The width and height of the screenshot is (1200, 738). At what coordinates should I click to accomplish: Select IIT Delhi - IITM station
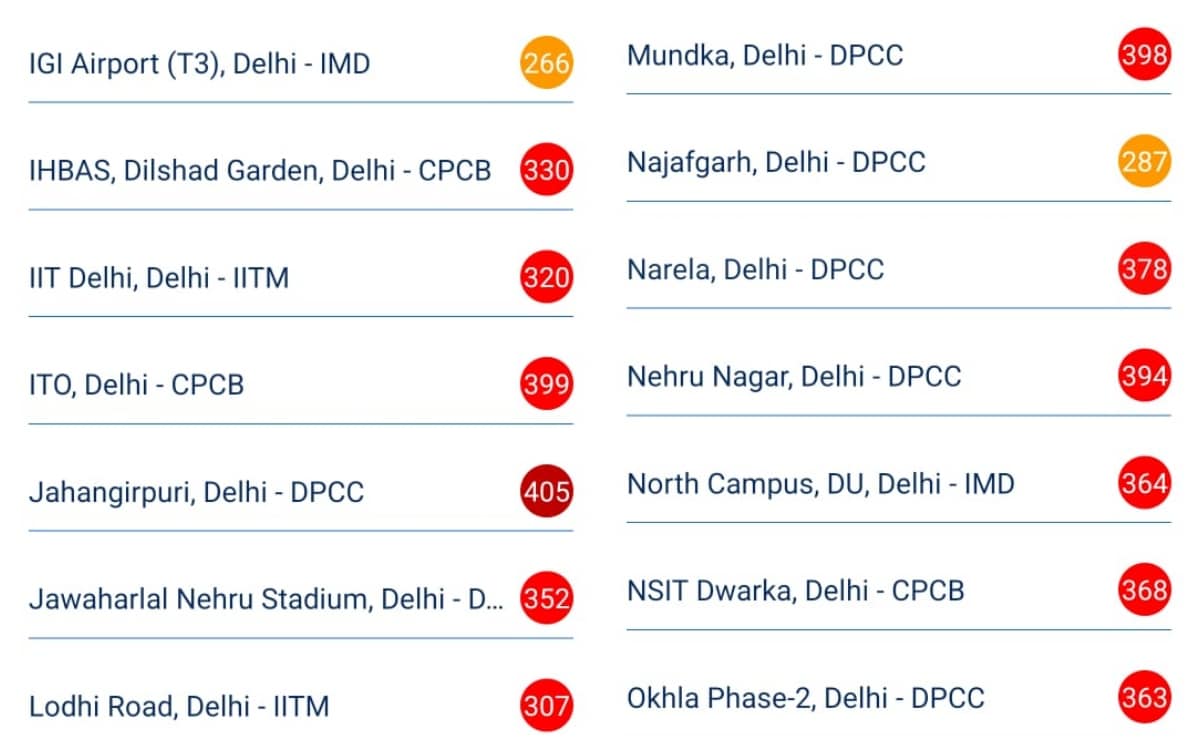click(159, 278)
